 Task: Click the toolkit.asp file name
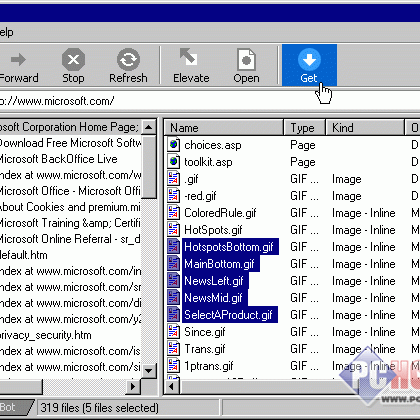[x=208, y=162]
